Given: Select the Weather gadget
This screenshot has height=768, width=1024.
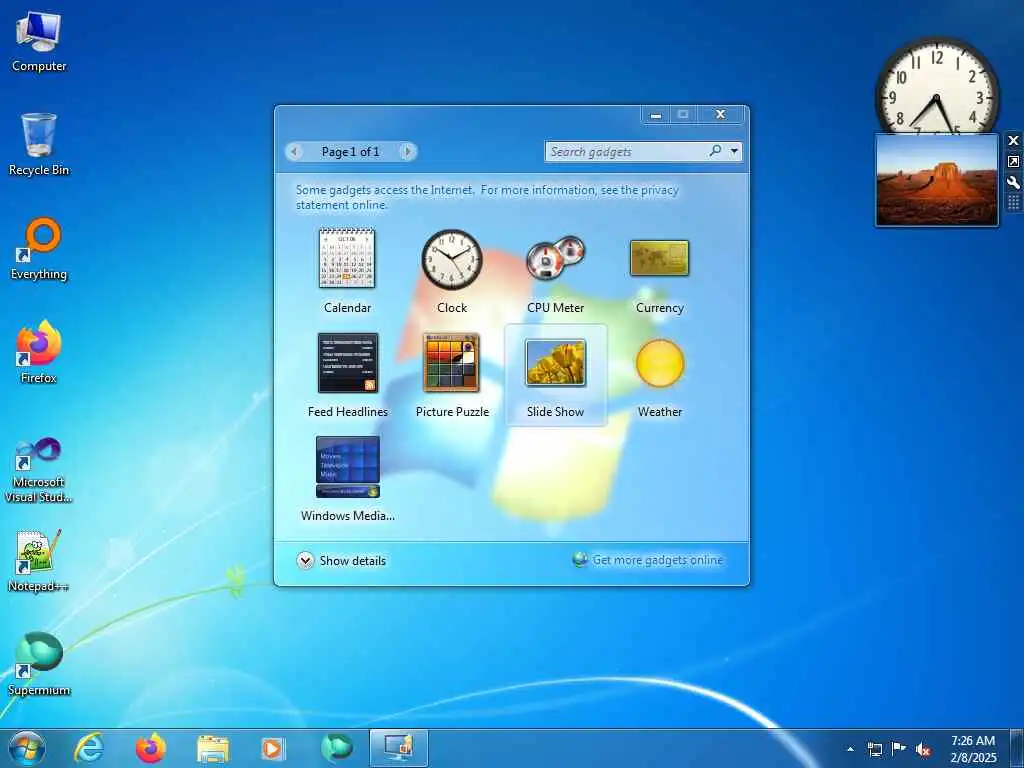Looking at the screenshot, I should (660, 363).
